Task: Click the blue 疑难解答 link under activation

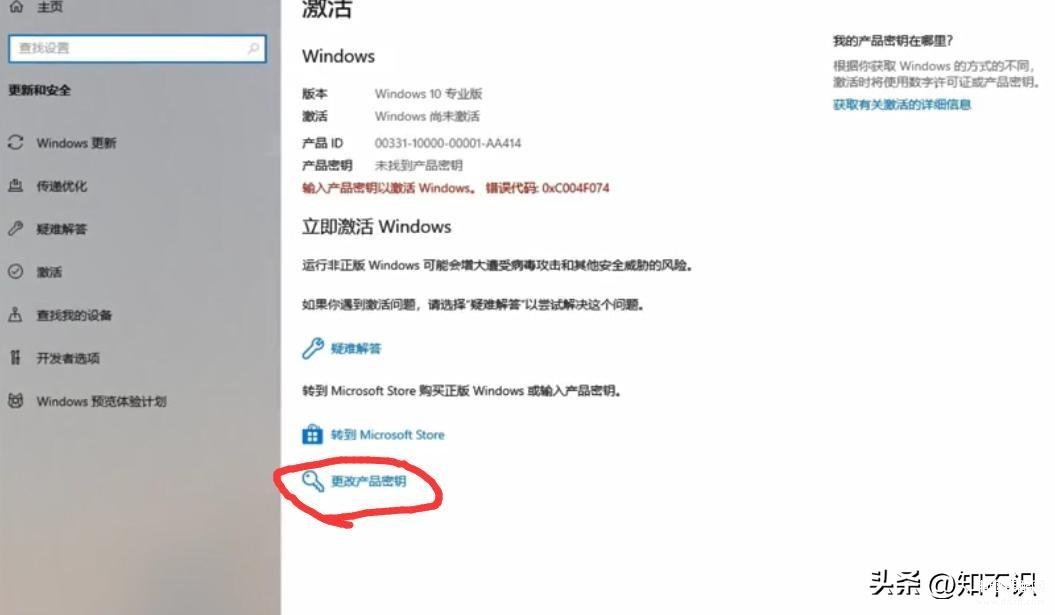Action: click(356, 349)
